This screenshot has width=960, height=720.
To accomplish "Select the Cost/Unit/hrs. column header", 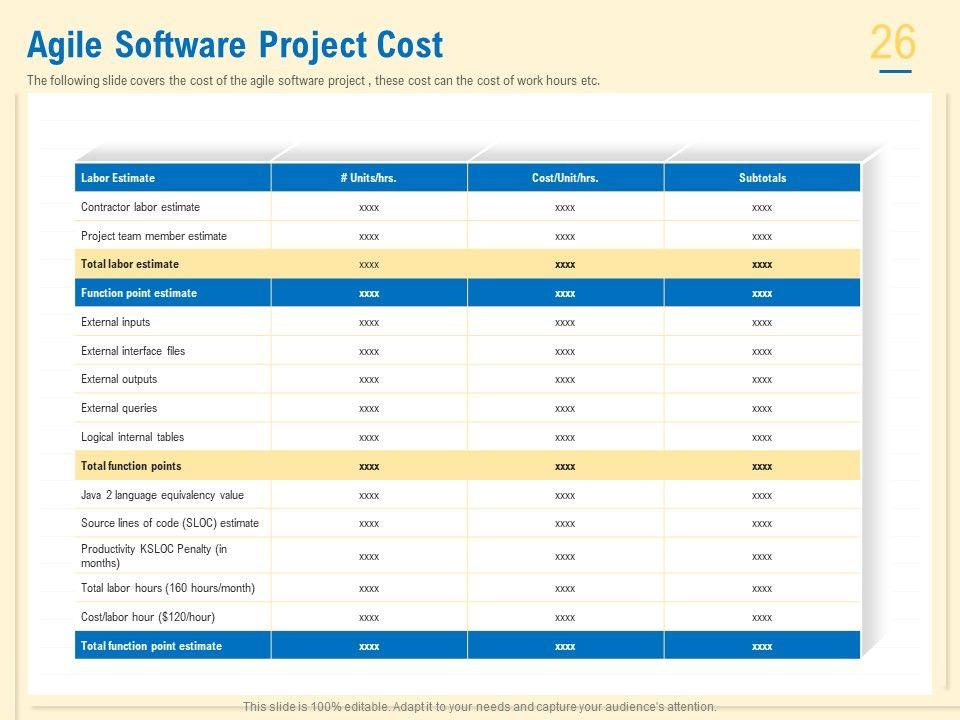I will coord(565,178).
